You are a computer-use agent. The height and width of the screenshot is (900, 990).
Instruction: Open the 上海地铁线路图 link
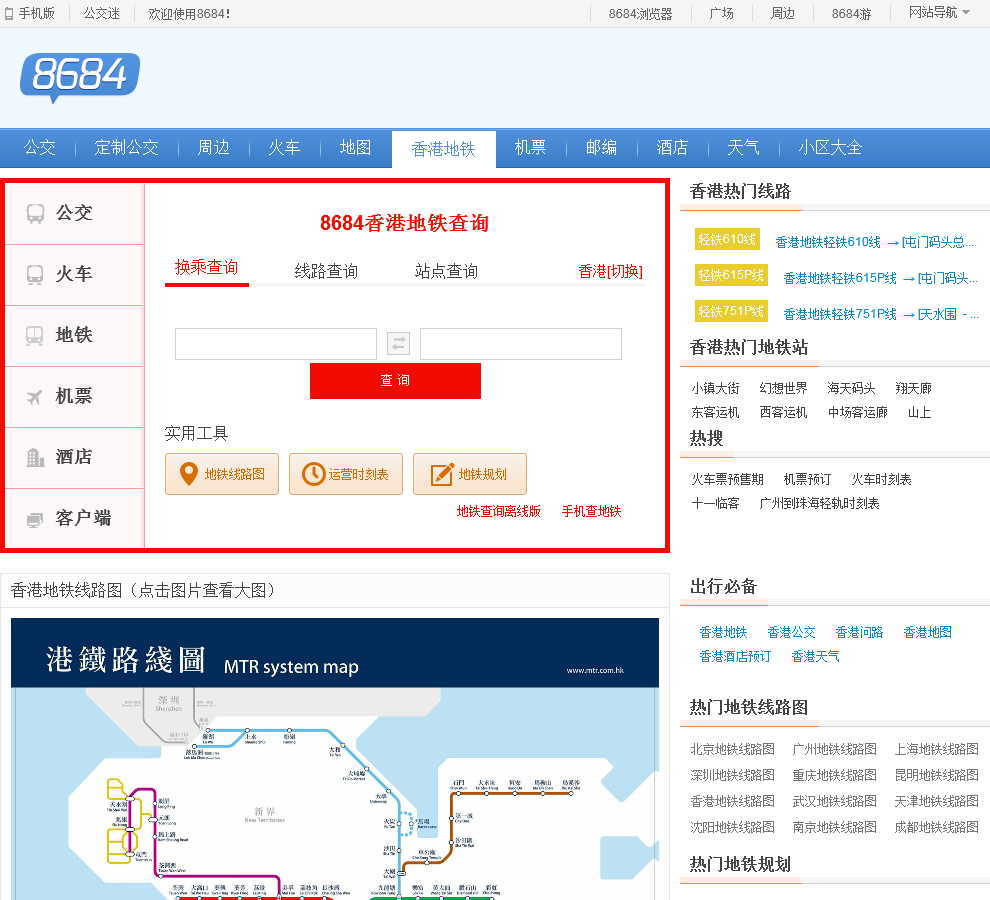[936, 749]
